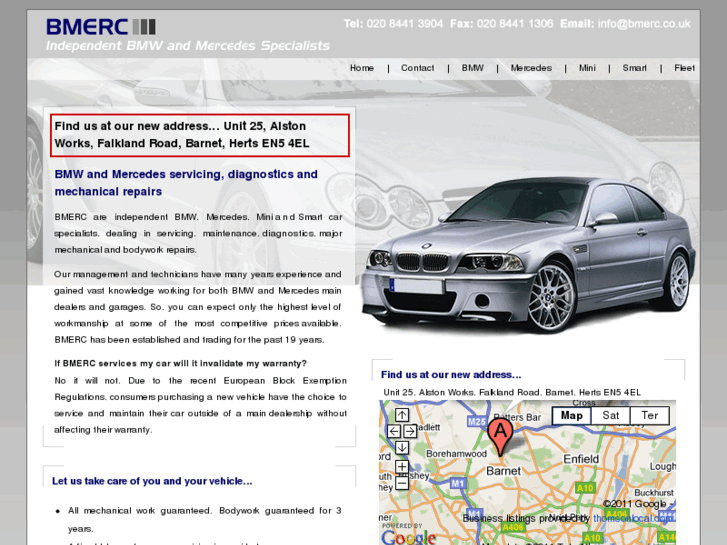The height and width of the screenshot is (545, 727).
Task: Click the 'BMW and Mercedes servicing, diagnostics' heading
Action: click(186, 183)
